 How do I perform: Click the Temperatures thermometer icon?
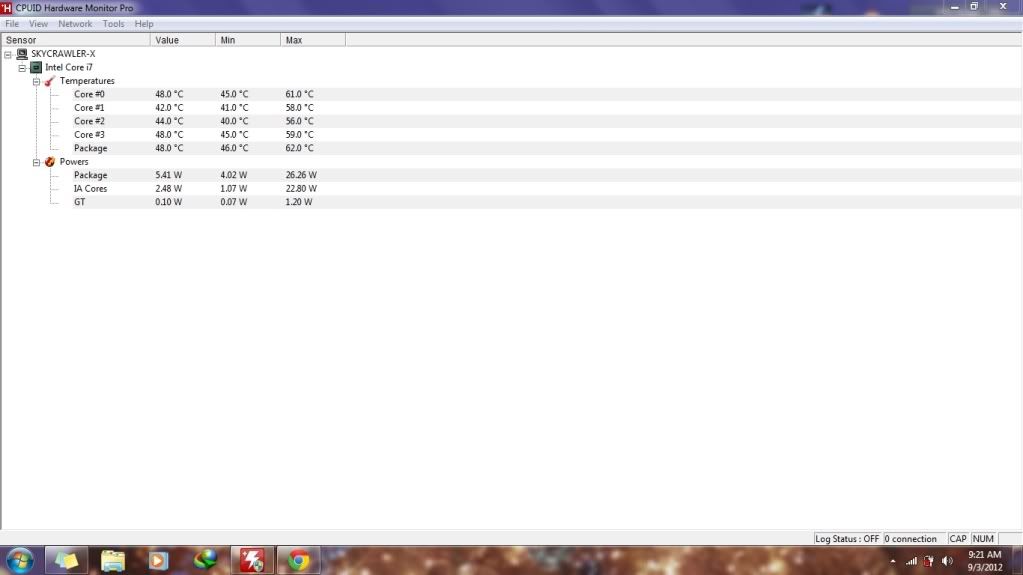point(50,81)
